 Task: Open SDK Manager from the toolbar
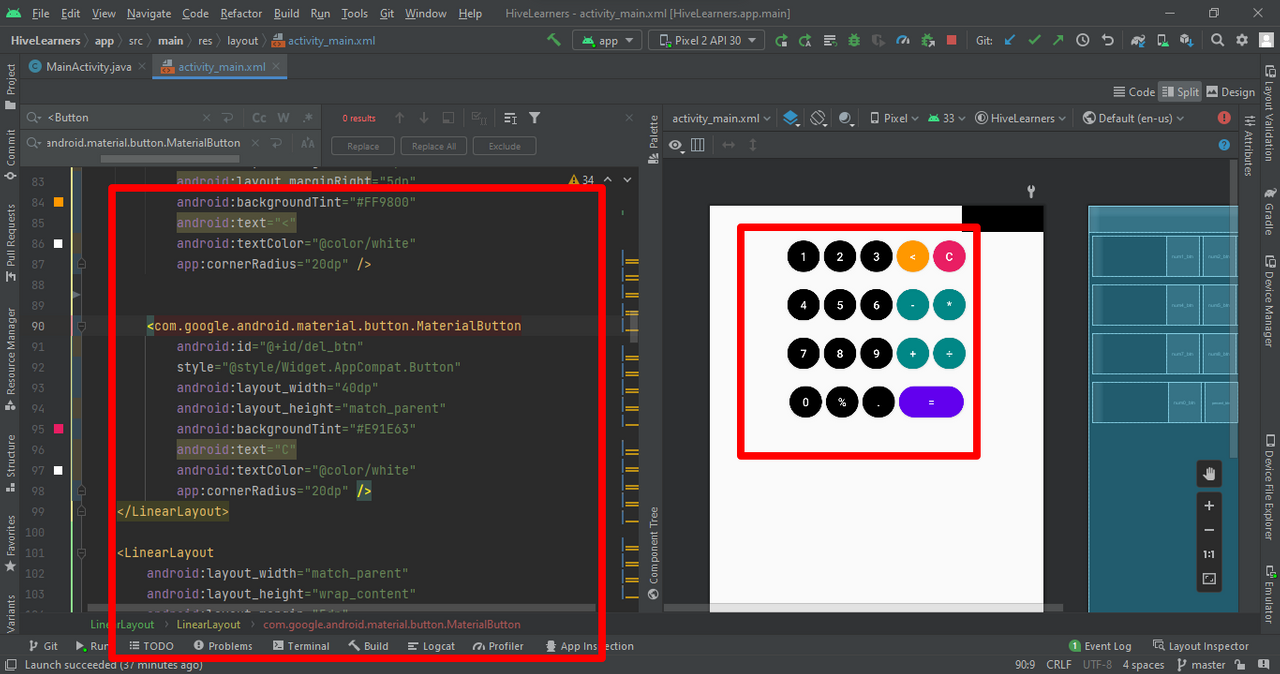coord(1186,41)
